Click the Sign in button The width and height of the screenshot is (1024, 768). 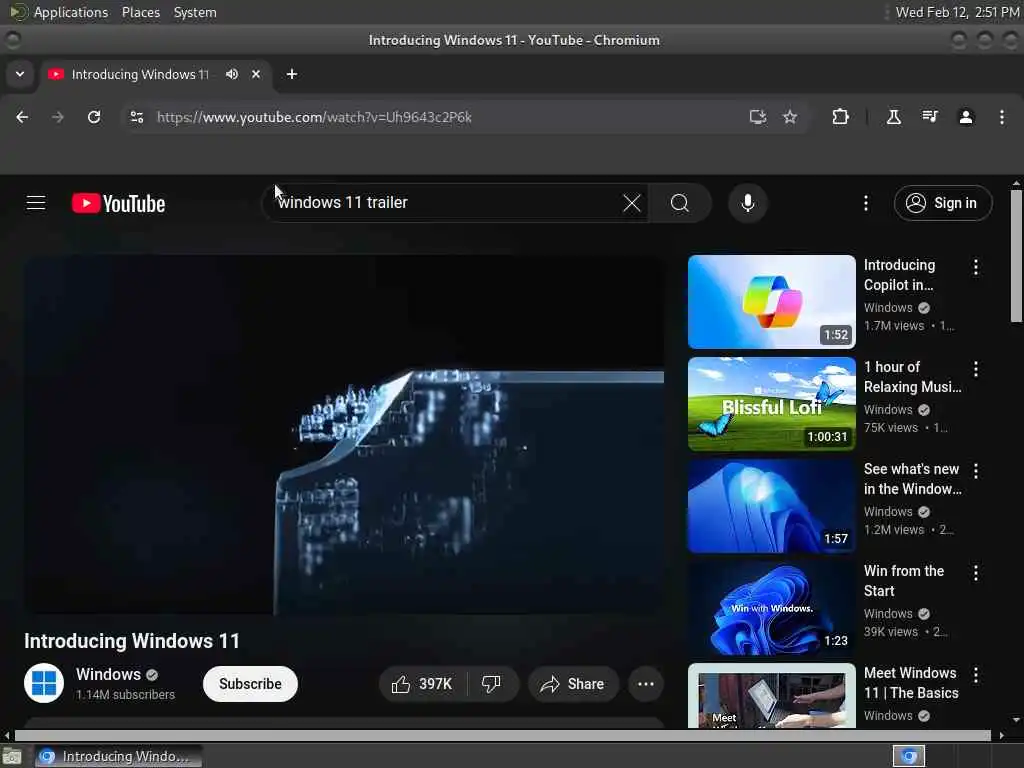(x=943, y=203)
